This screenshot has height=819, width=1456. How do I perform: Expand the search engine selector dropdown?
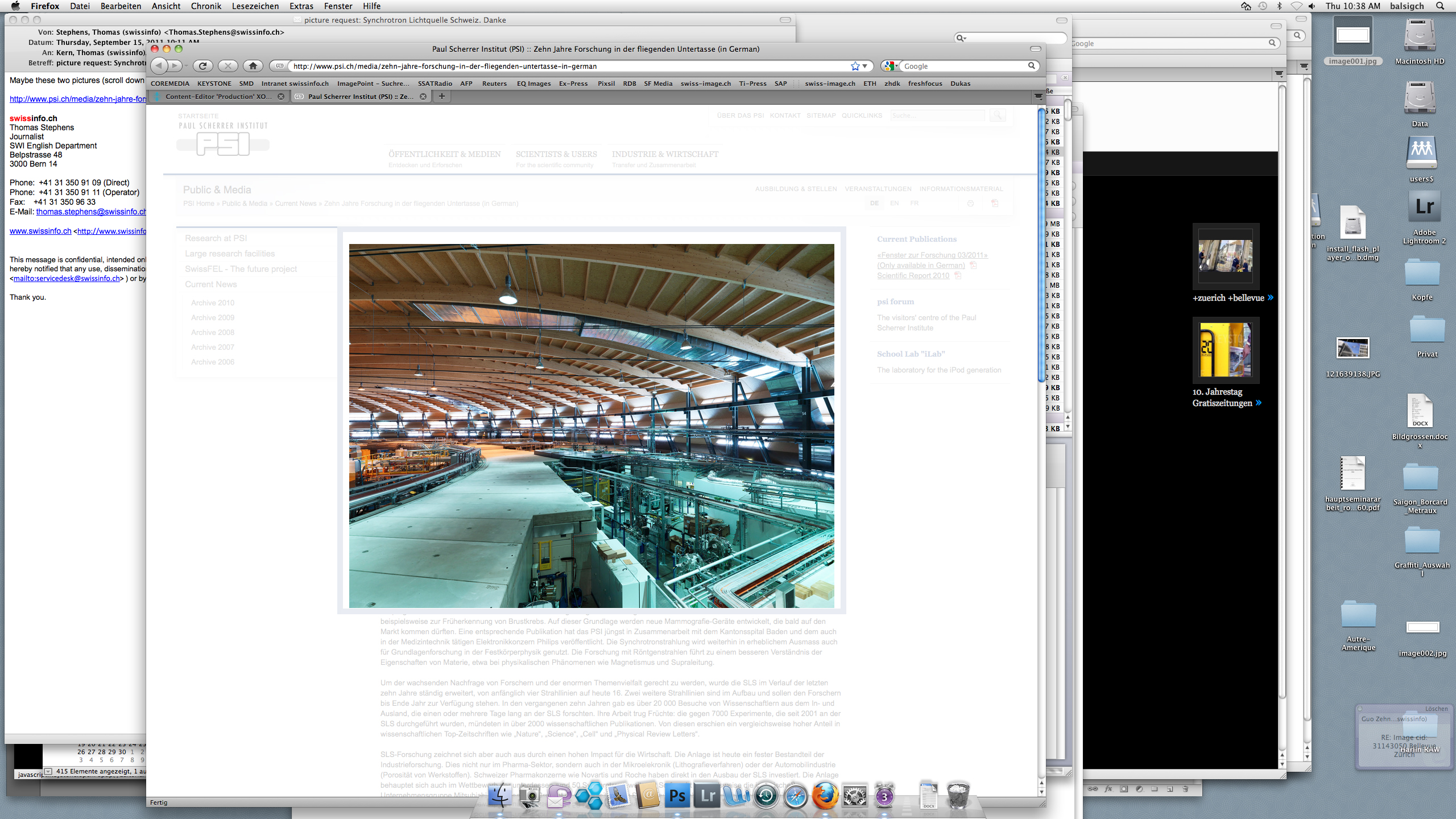[891, 66]
